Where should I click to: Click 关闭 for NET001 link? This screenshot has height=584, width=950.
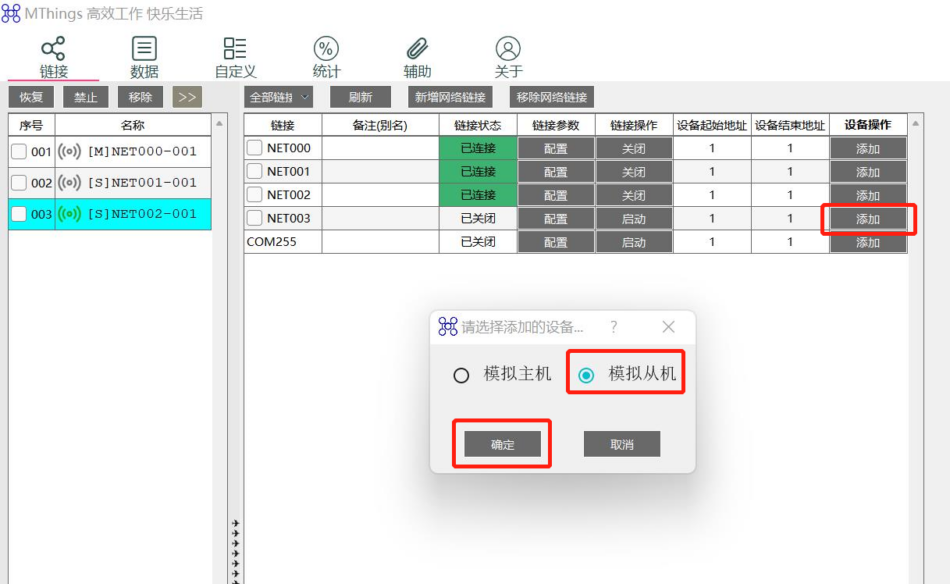pos(634,172)
